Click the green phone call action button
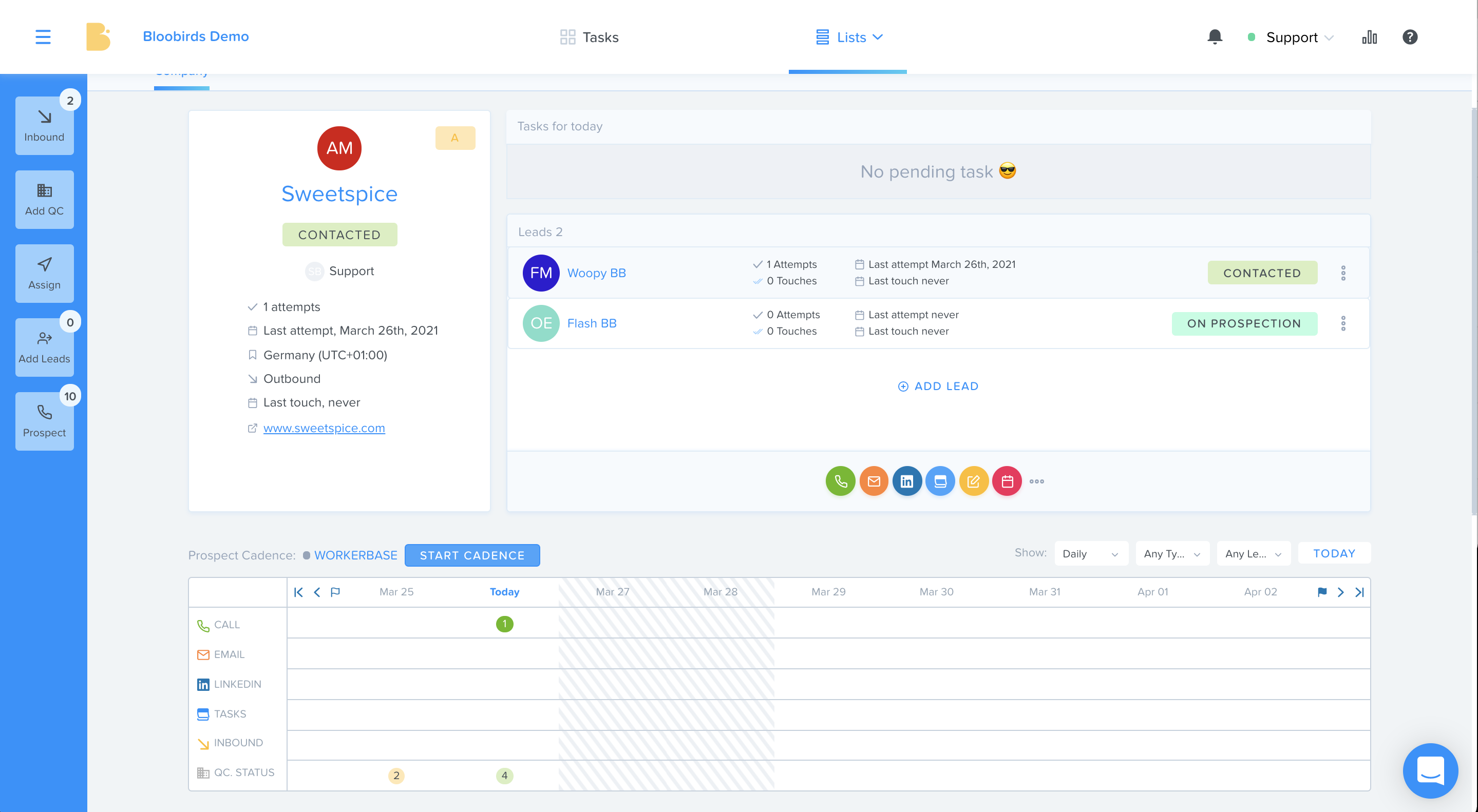Screen dimensions: 1478x812 pyautogui.click(x=841, y=481)
